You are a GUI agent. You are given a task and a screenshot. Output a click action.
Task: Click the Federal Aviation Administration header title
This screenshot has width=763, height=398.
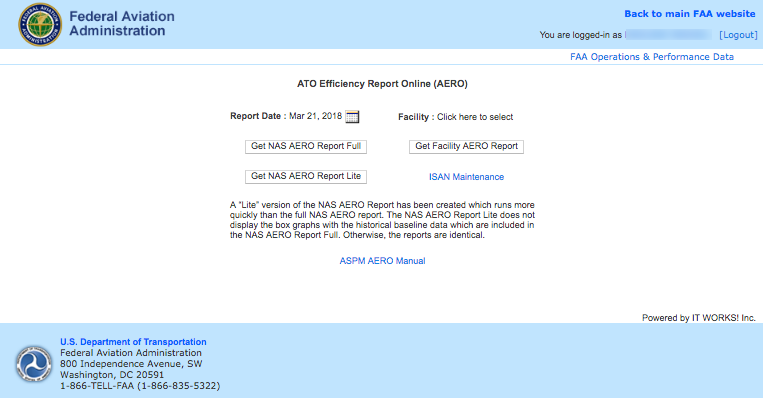click(122, 23)
